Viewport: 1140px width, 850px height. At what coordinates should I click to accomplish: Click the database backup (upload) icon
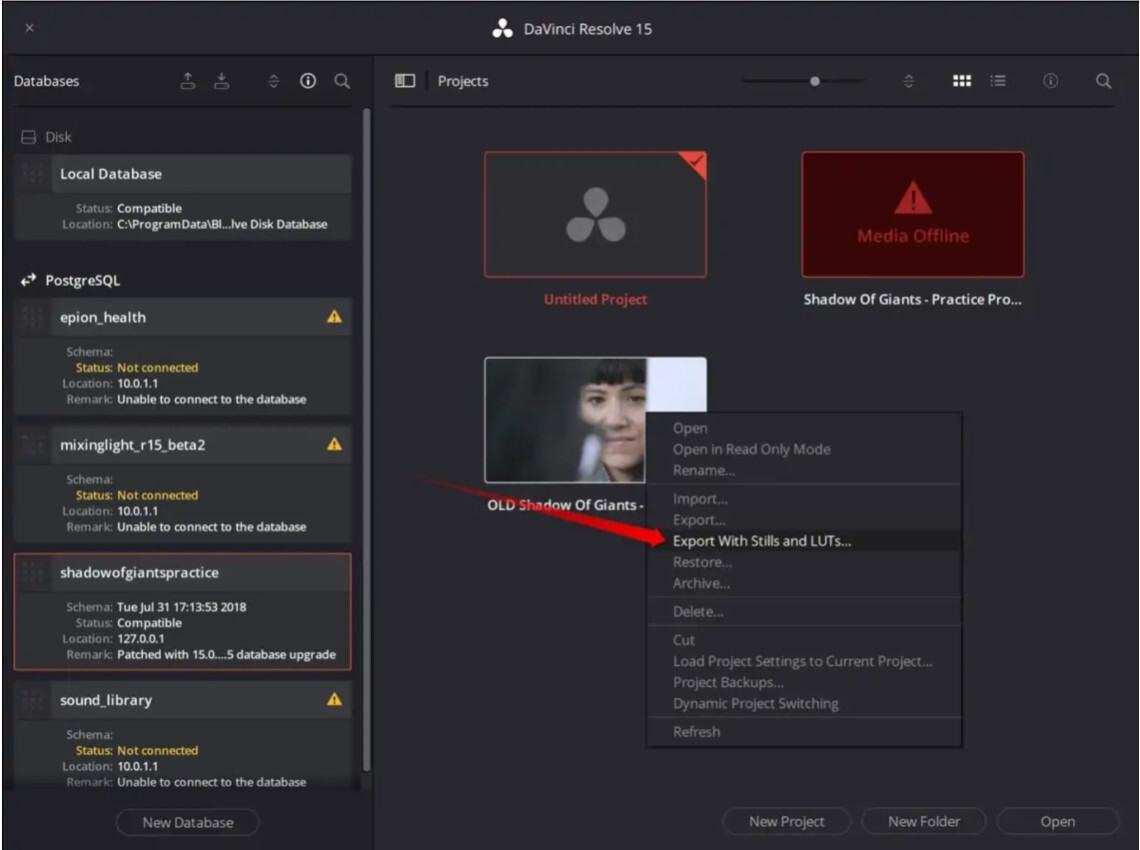[x=188, y=81]
